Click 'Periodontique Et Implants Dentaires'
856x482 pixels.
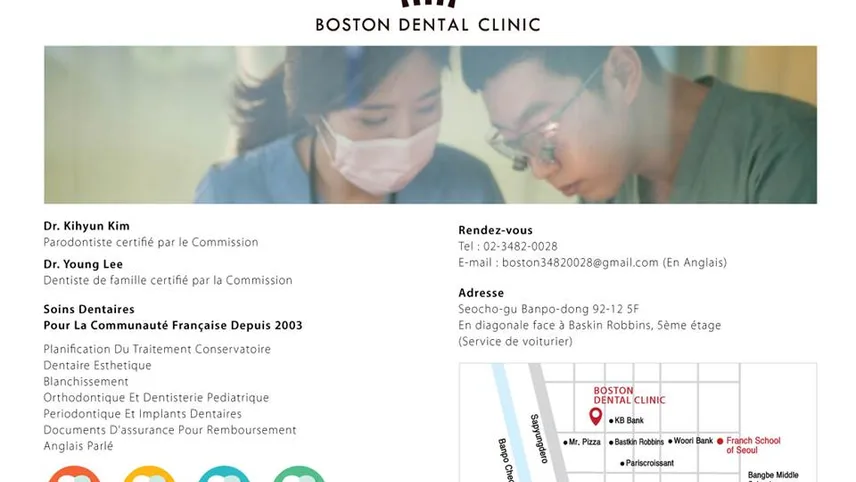point(142,414)
